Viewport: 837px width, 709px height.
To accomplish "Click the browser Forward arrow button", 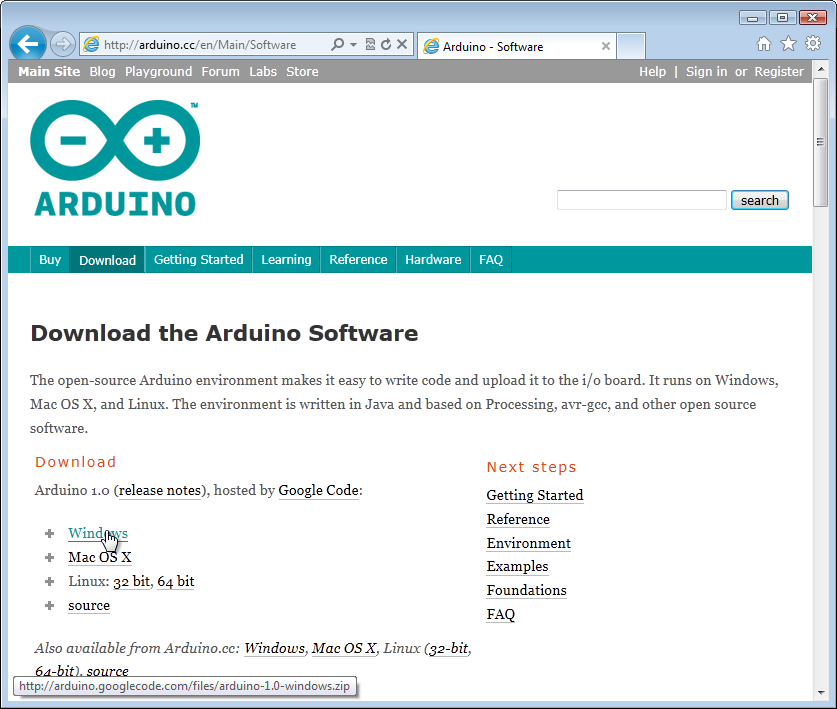I will (62, 44).
